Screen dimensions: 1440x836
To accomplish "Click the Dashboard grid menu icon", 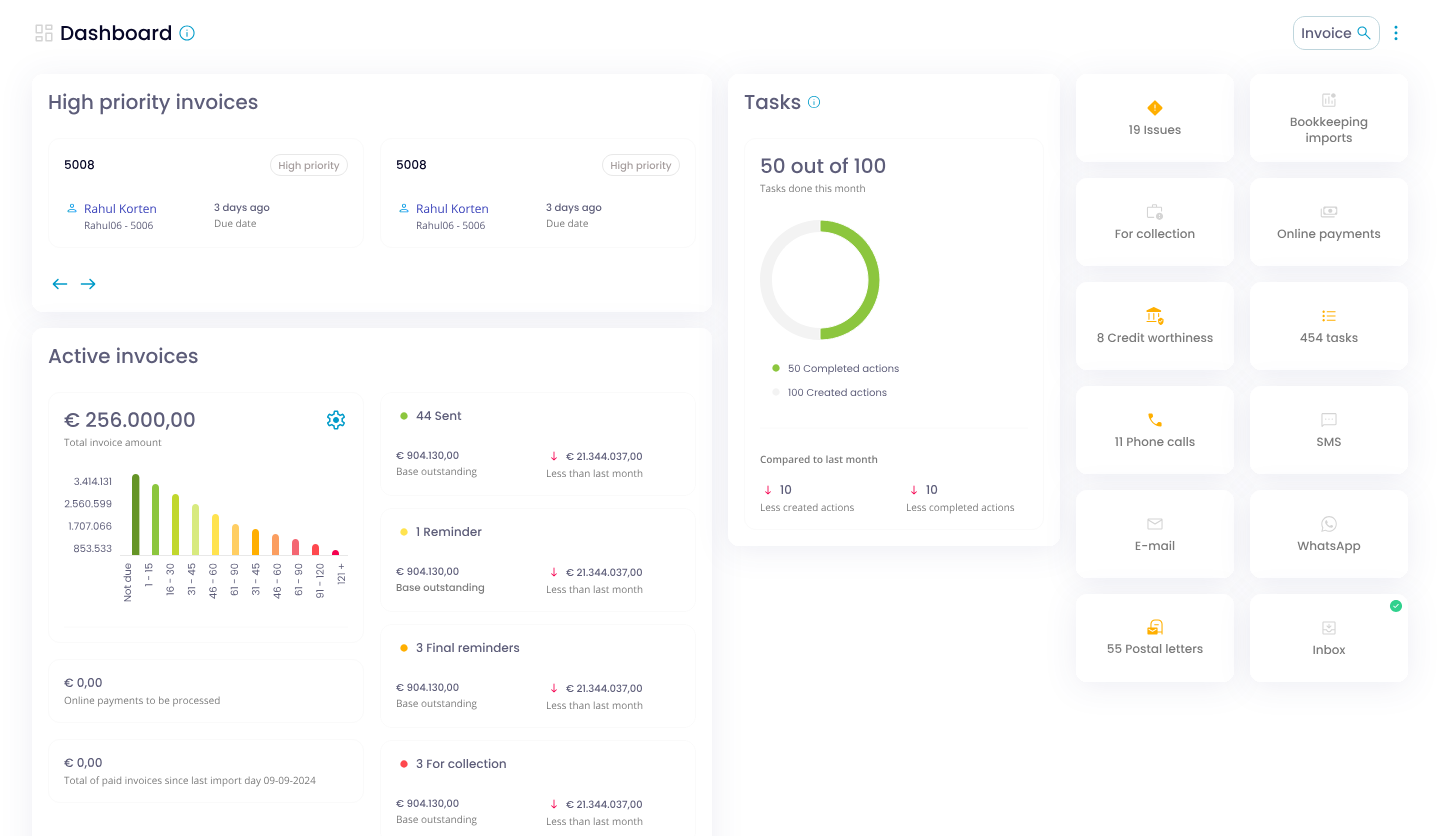I will [43, 31].
